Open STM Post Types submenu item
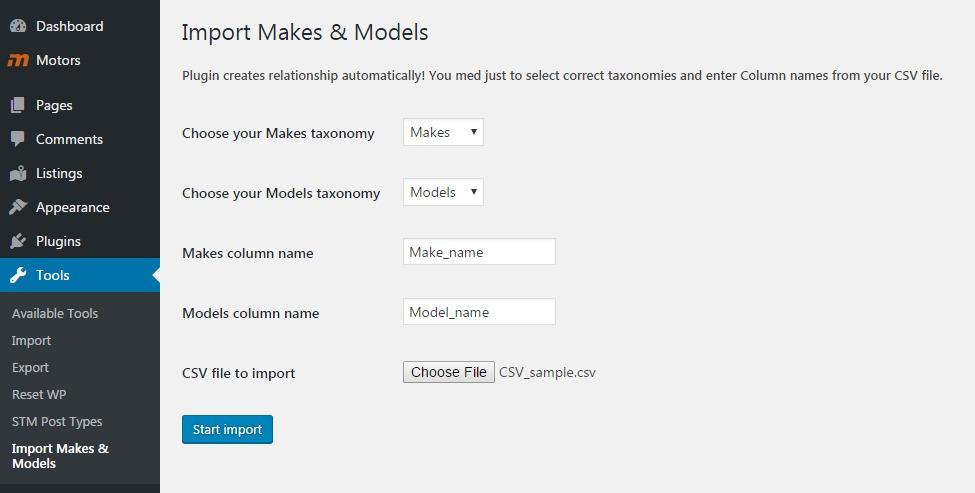 pos(57,421)
